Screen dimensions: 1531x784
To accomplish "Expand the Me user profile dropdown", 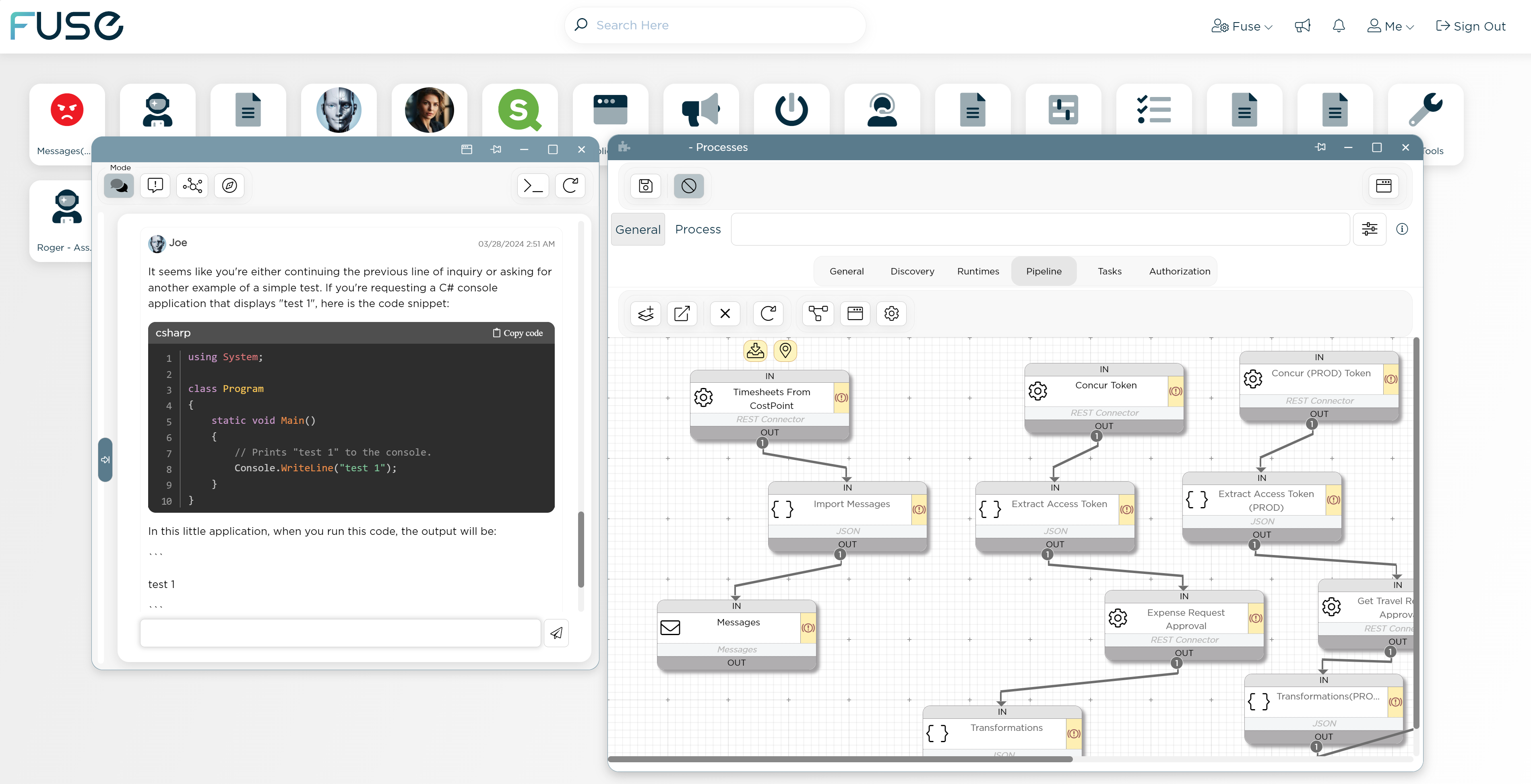I will 1392,25.
